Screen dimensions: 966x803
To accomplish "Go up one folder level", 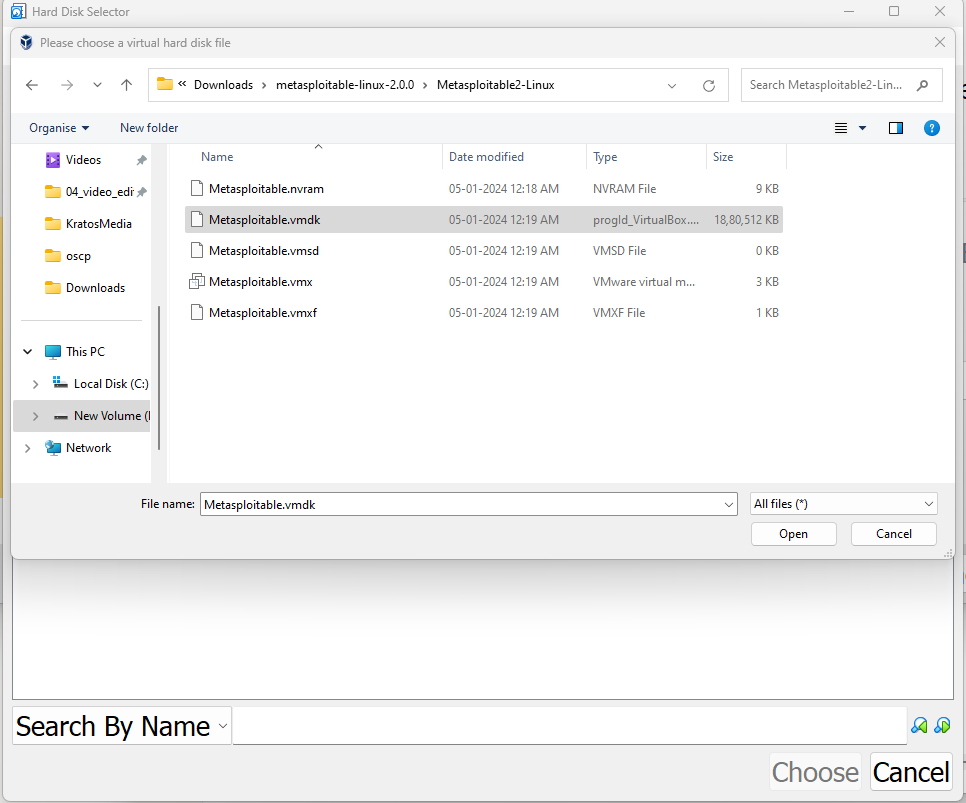I will click(126, 85).
